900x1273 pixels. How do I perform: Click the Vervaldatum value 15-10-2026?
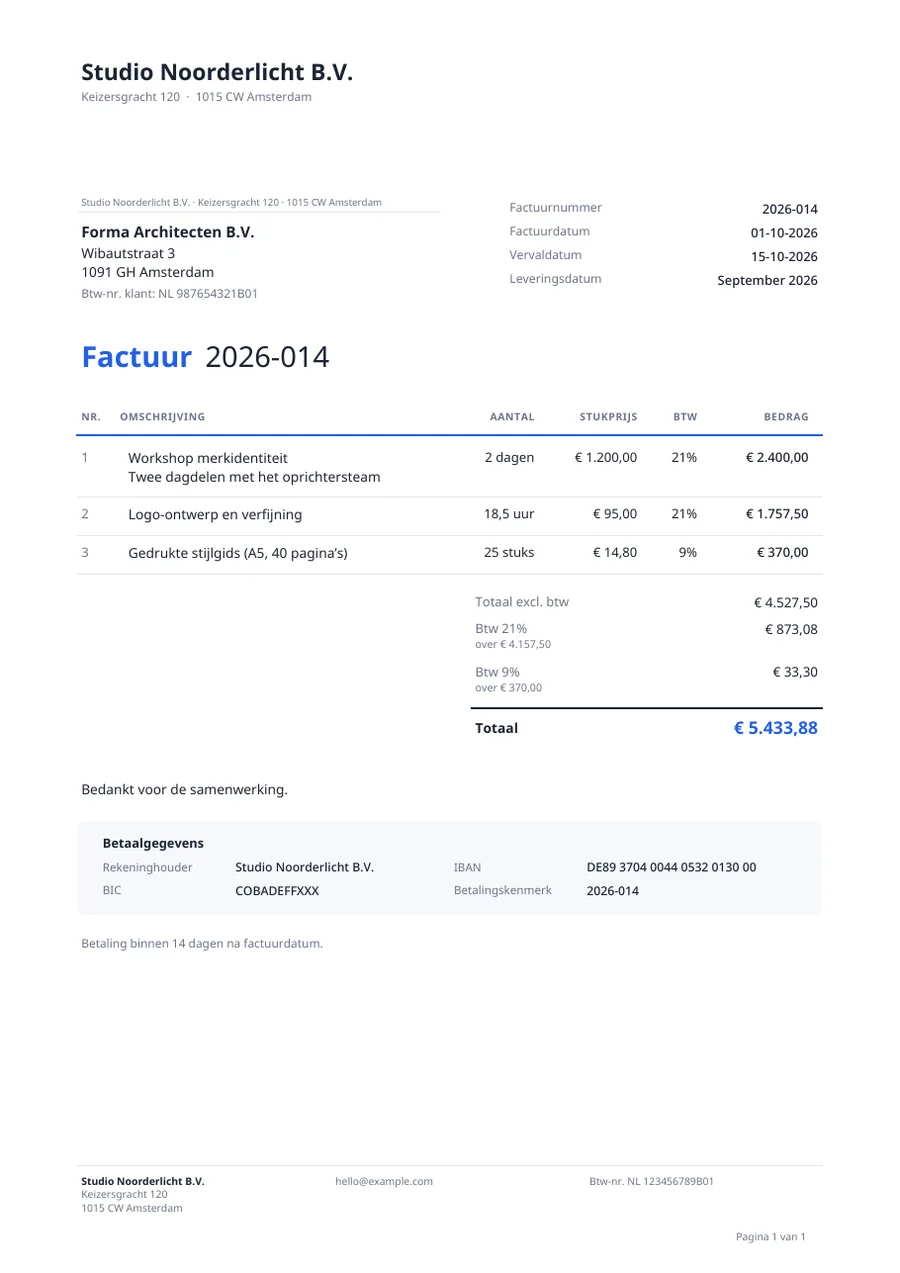click(784, 256)
